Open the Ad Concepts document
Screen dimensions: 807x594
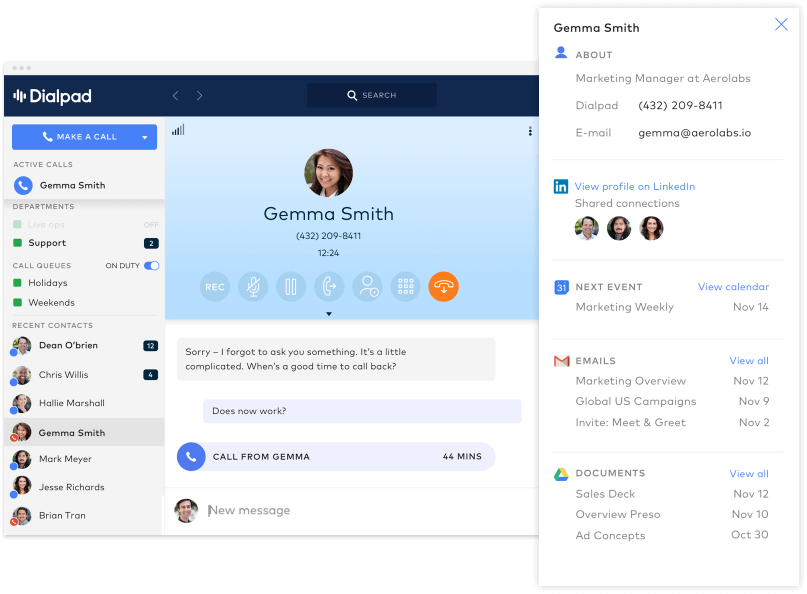pos(672,535)
